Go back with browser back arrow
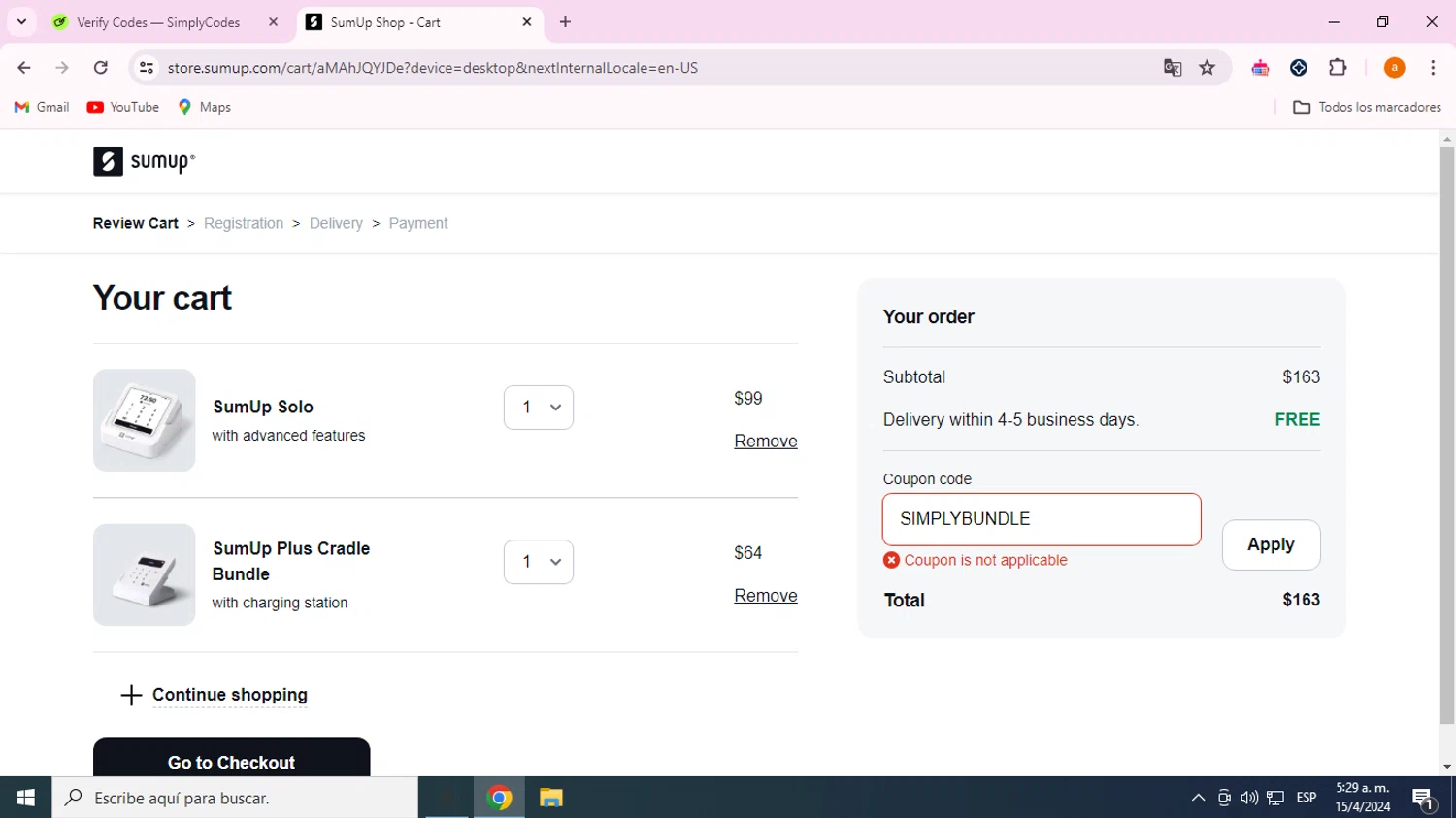1456x818 pixels. pyautogui.click(x=24, y=68)
